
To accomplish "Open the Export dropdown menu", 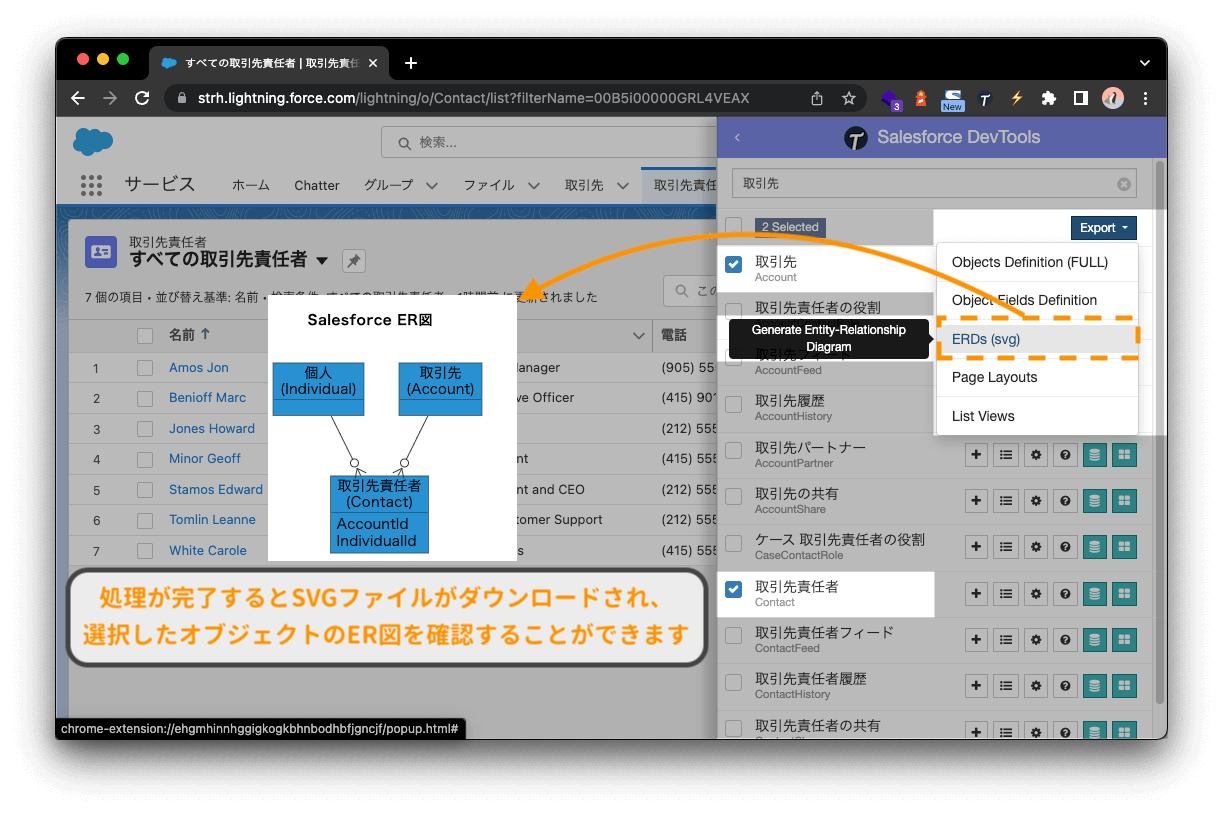I will [x=1103, y=227].
